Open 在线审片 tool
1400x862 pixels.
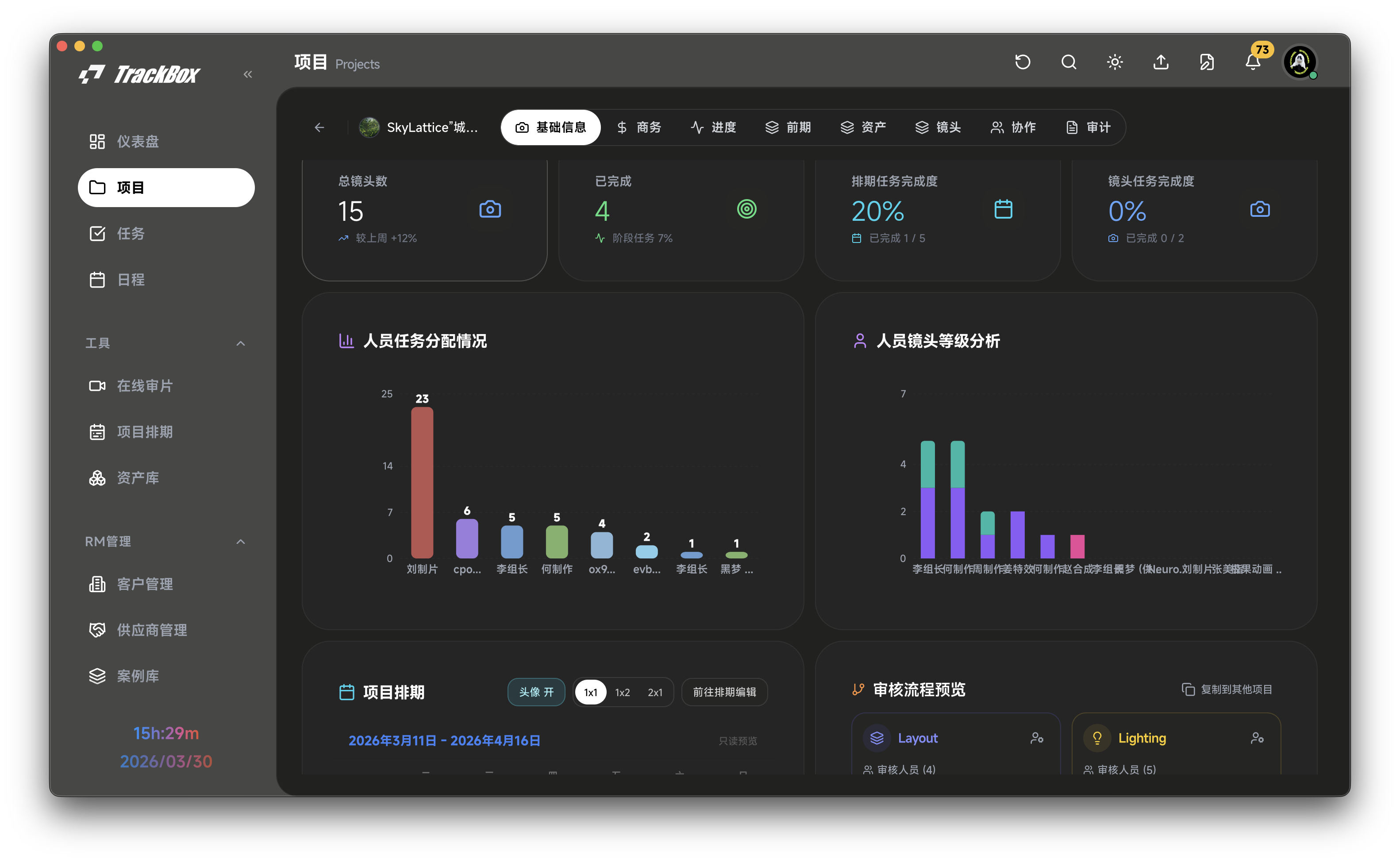pyautogui.click(x=166, y=386)
